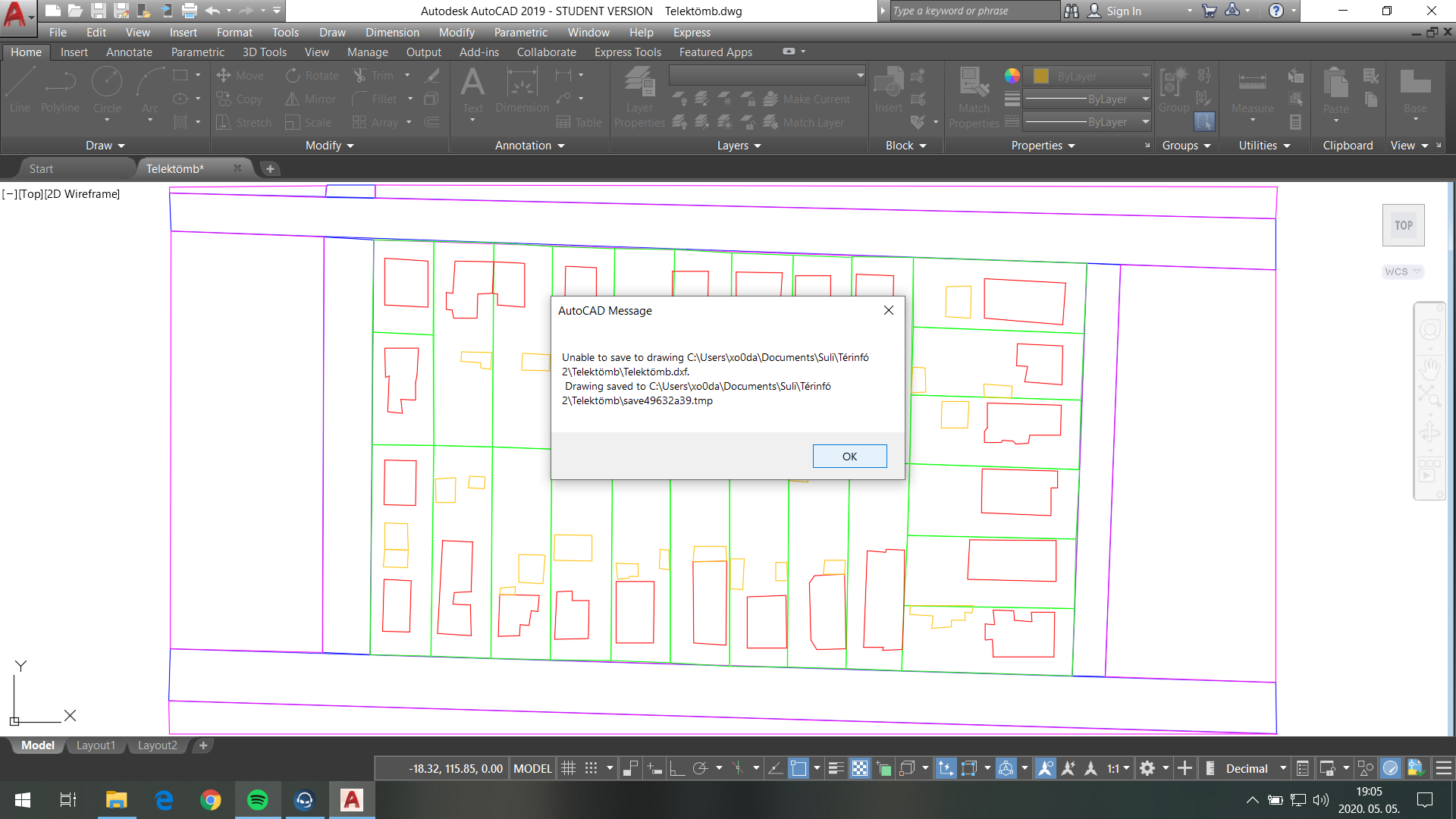
Task: Click the Match Properties tool
Action: pyautogui.click(x=974, y=97)
